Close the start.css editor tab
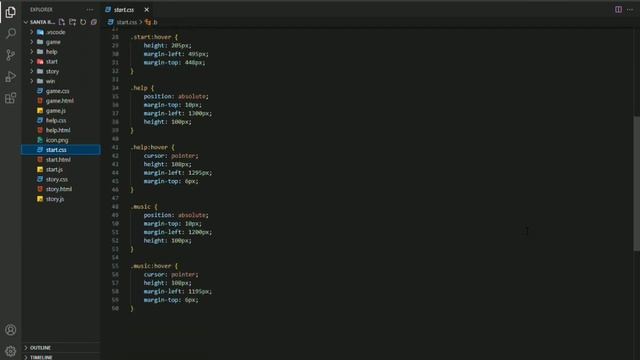640x360 pixels. pyautogui.click(x=147, y=9)
